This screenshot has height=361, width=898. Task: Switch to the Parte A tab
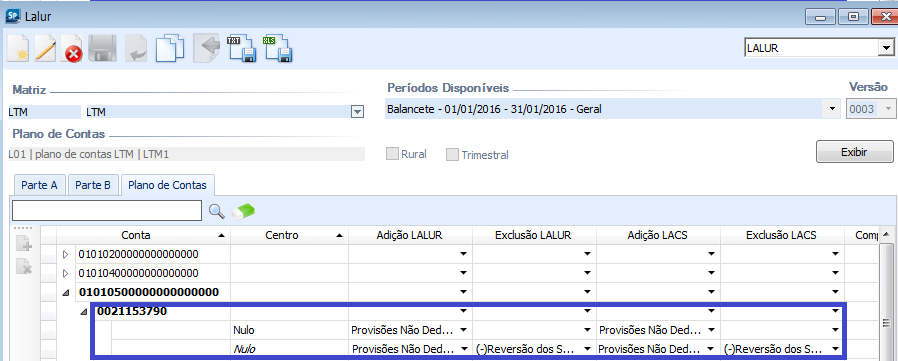pos(39,186)
